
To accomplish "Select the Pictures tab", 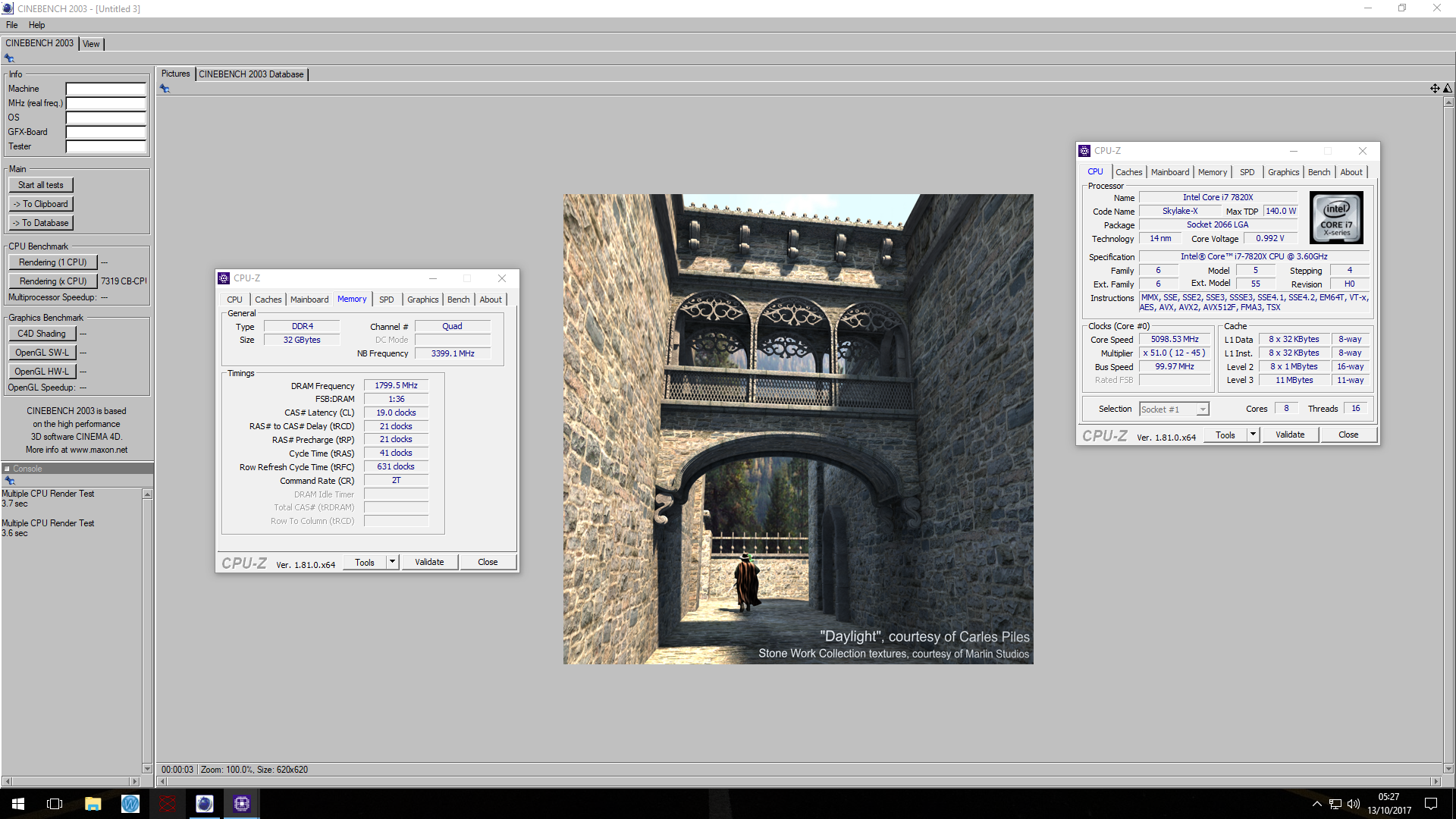I will pyautogui.click(x=176, y=74).
